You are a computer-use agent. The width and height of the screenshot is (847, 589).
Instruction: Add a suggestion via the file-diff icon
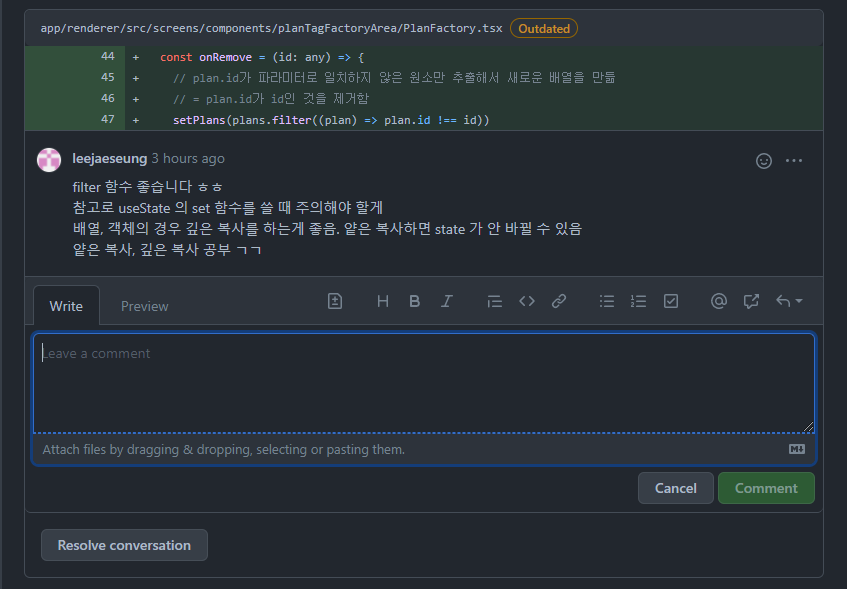point(335,301)
